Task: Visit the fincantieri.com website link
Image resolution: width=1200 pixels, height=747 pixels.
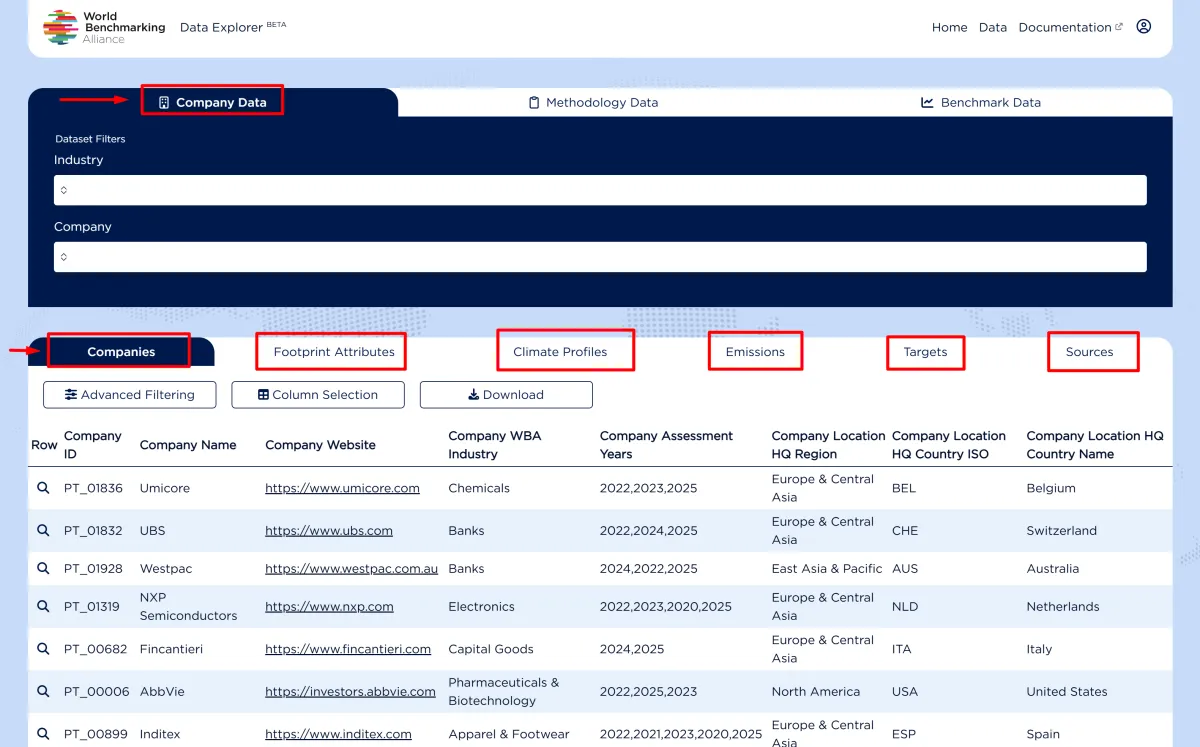Action: point(348,649)
